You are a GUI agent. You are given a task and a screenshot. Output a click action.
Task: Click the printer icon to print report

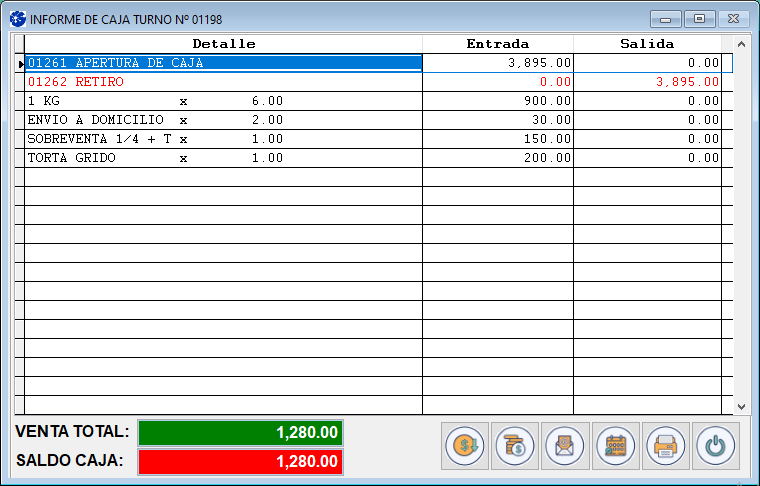click(665, 446)
